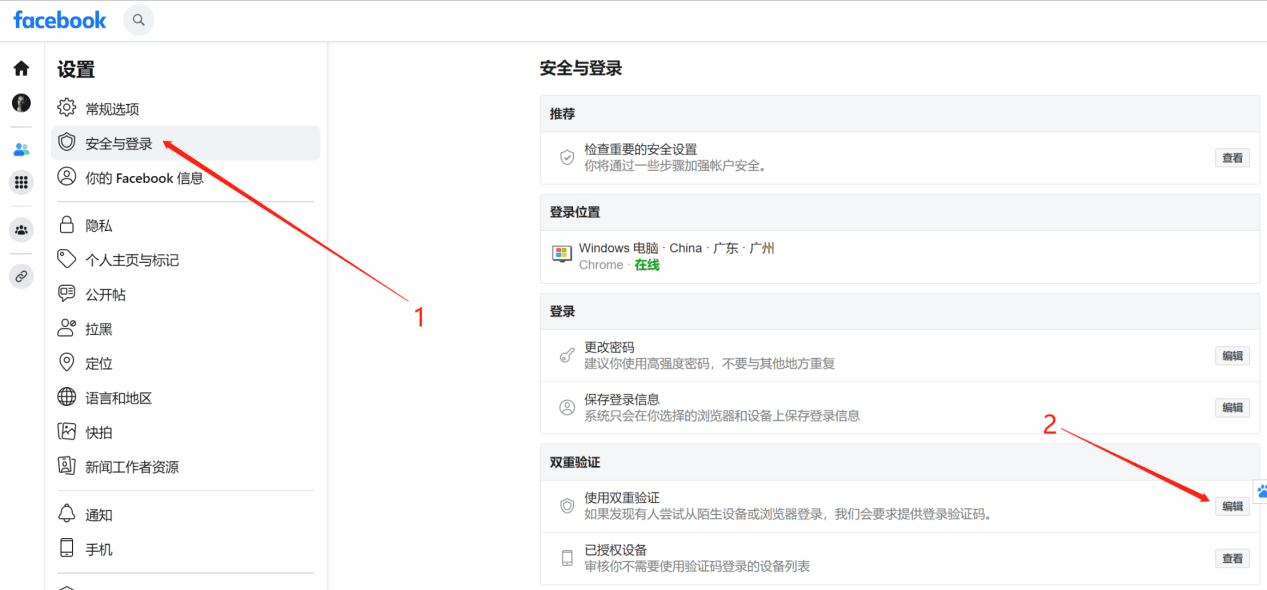Open the Groups icon in sidebar
The height and width of the screenshot is (590, 1267).
click(21, 230)
